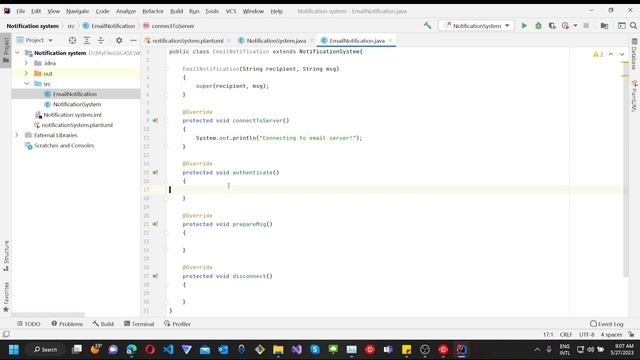The width and height of the screenshot is (640, 360).
Task: Go to next highlighted error arrow
Action: [622, 54]
